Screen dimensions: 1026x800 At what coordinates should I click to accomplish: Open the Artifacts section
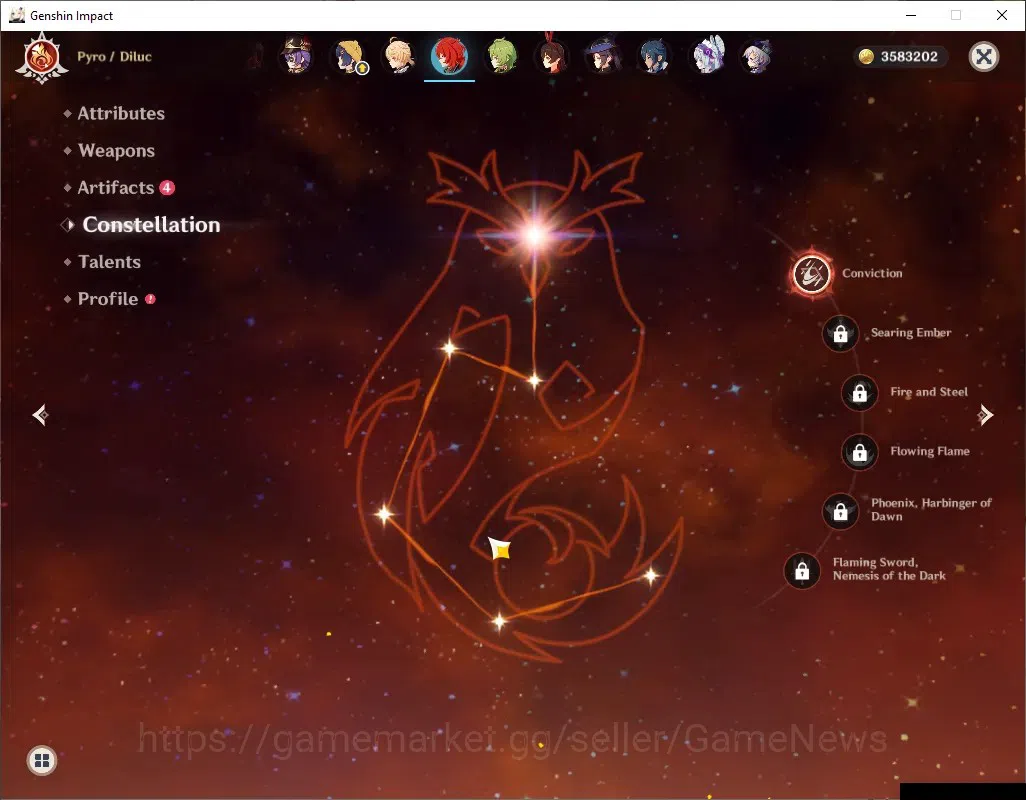coord(116,188)
